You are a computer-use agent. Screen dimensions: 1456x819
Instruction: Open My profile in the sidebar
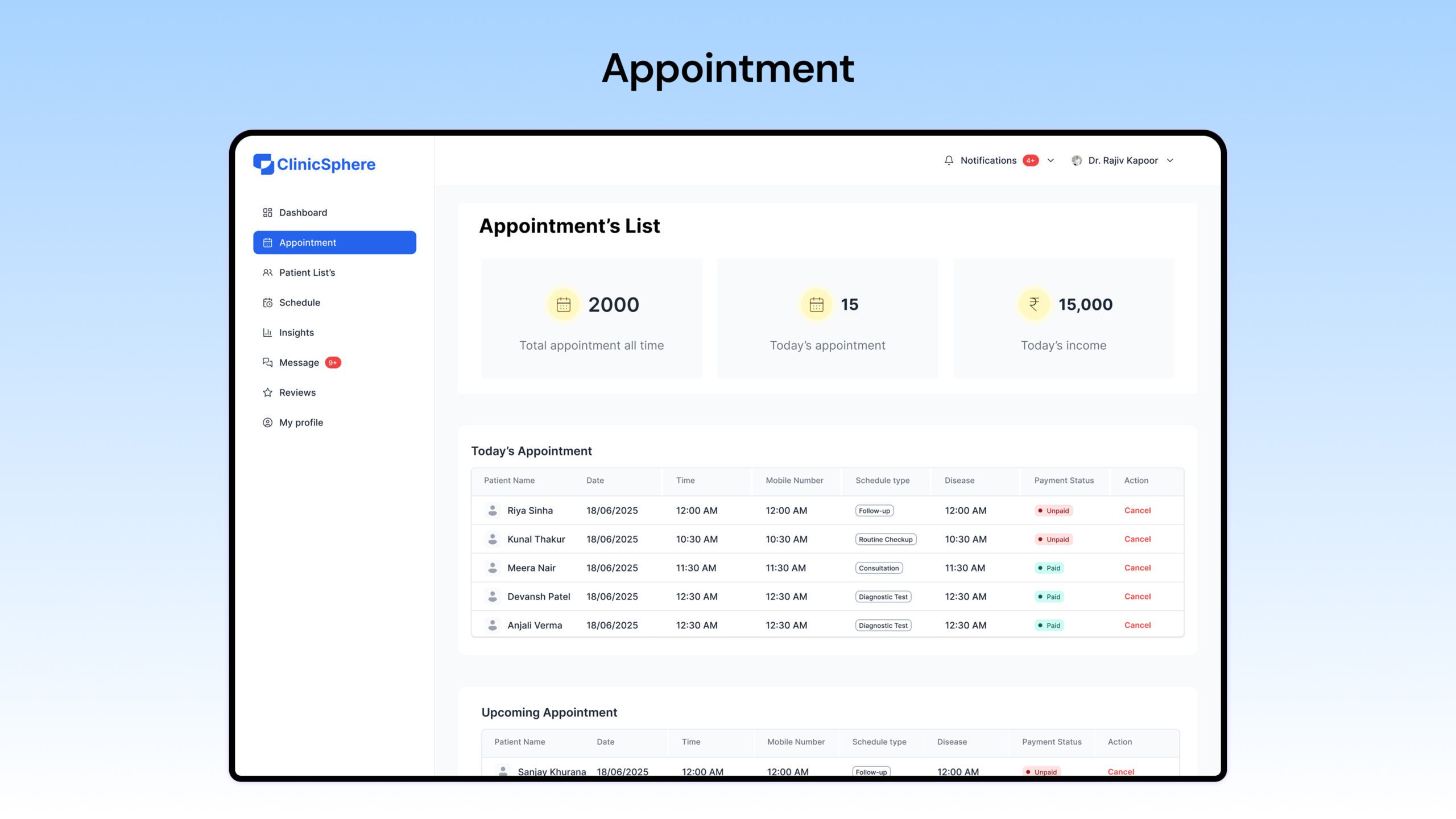click(x=301, y=423)
